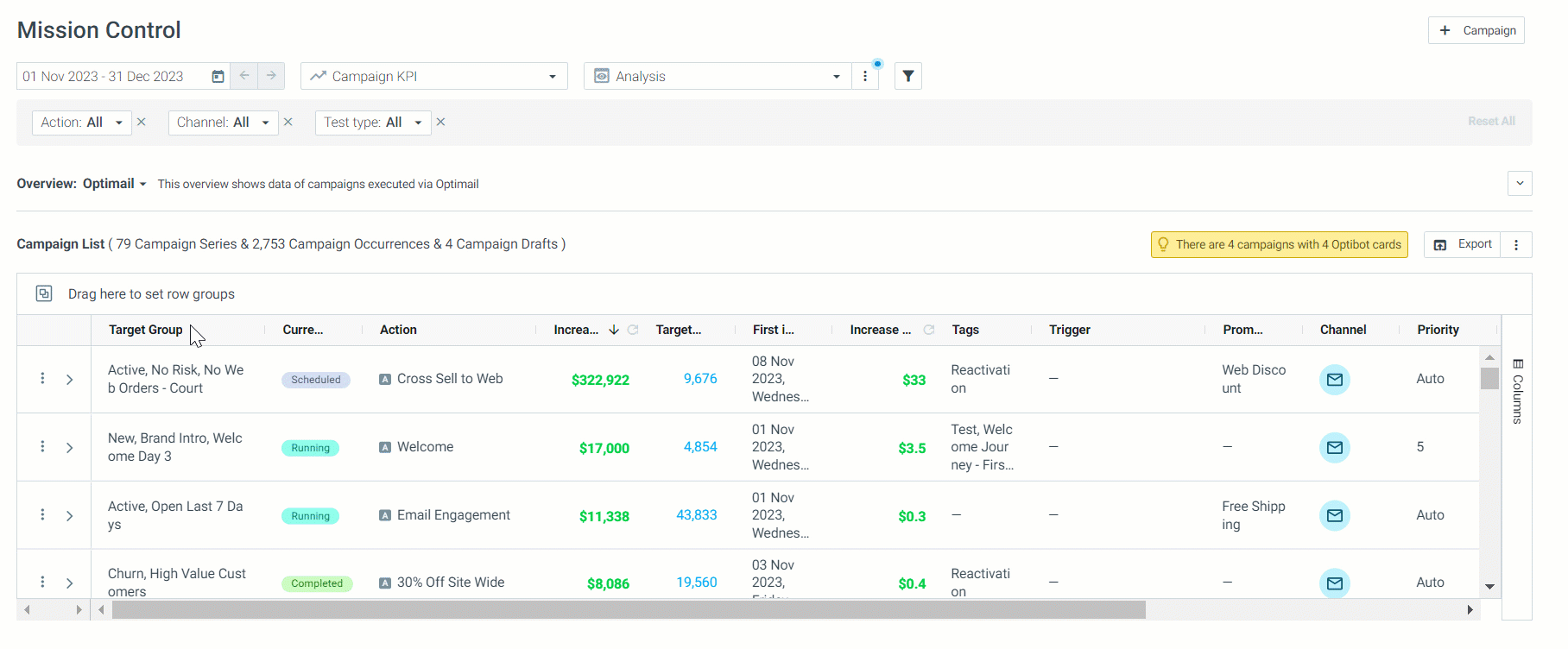
Task: Go to the previous date range arrow
Action: click(244, 76)
